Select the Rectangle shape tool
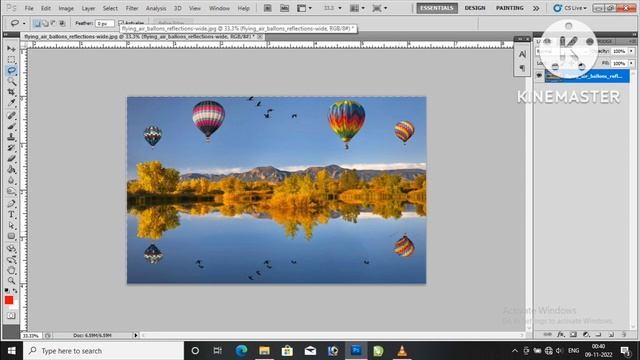The height and width of the screenshot is (360, 640). (11, 236)
